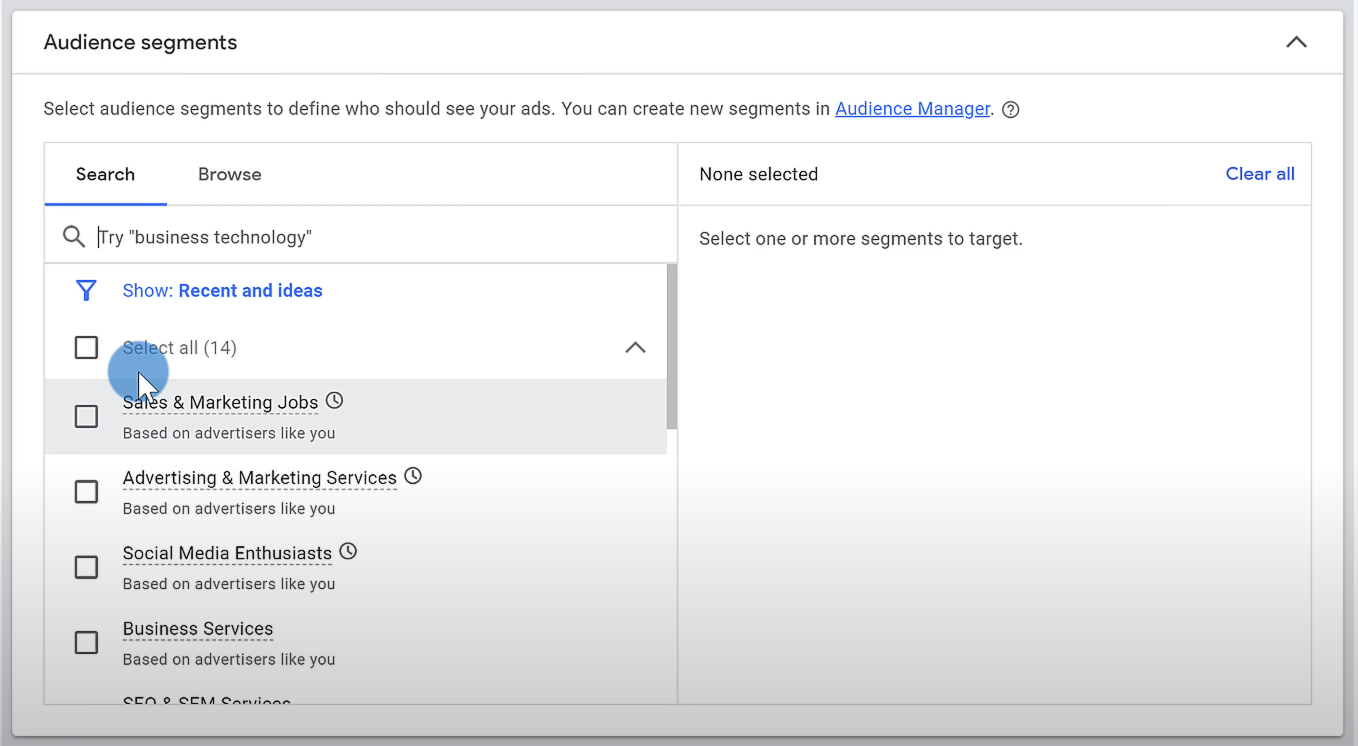This screenshot has height=746, width=1358.
Task: Switch to the Browse tab
Action: pyautogui.click(x=229, y=173)
